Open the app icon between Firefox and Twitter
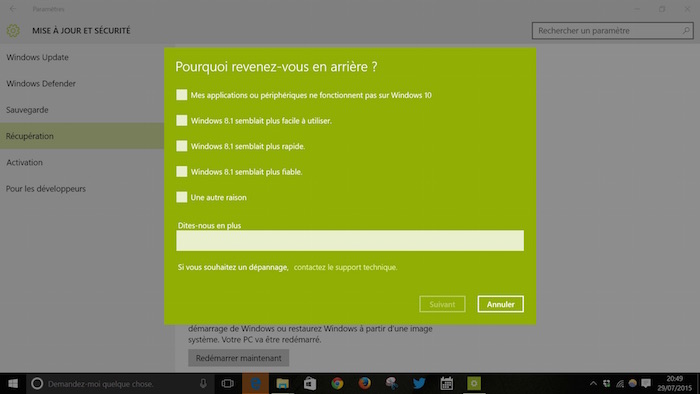Image resolution: width=700 pixels, height=394 pixels. pyautogui.click(x=392, y=384)
